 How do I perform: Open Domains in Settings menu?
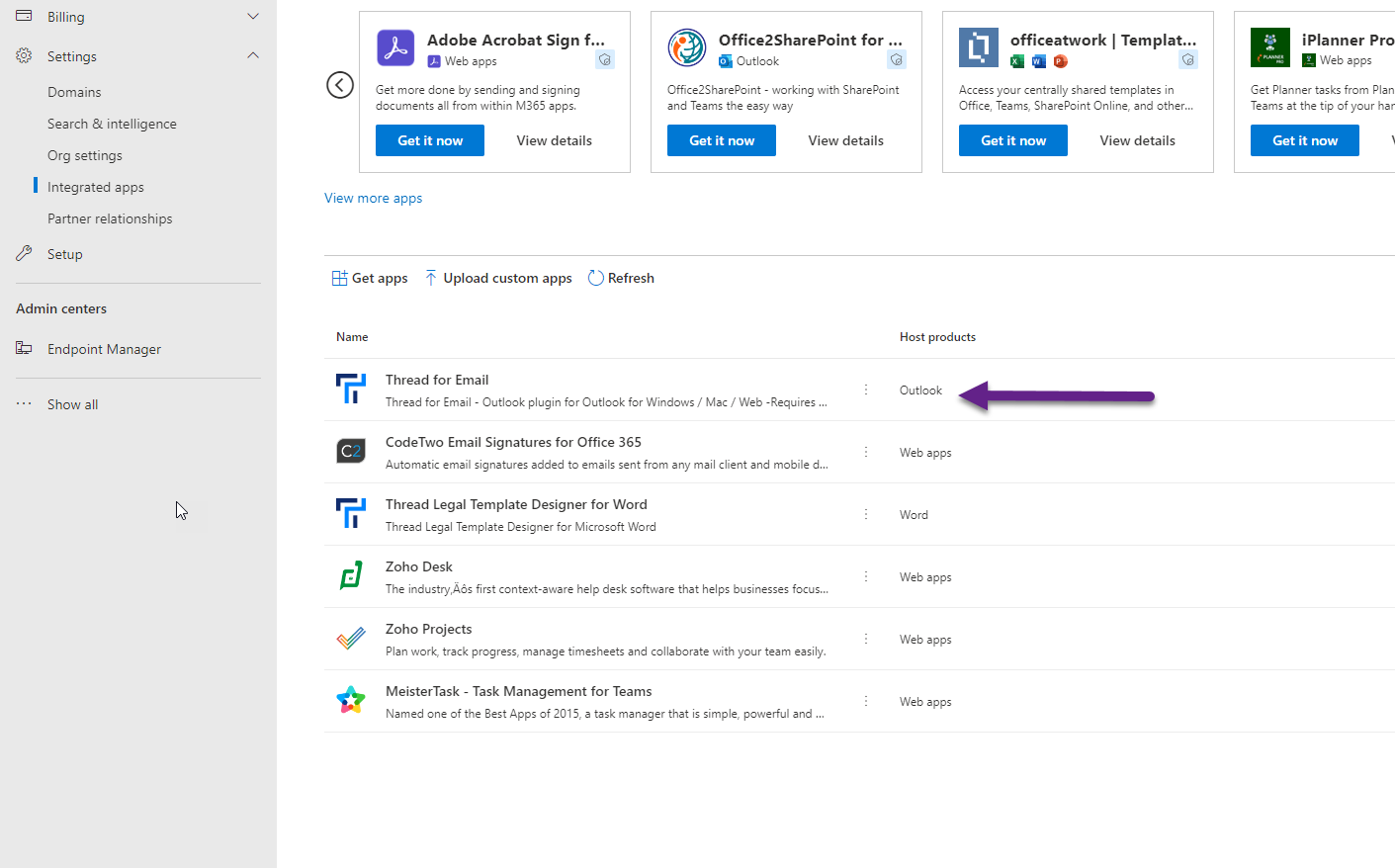(74, 92)
